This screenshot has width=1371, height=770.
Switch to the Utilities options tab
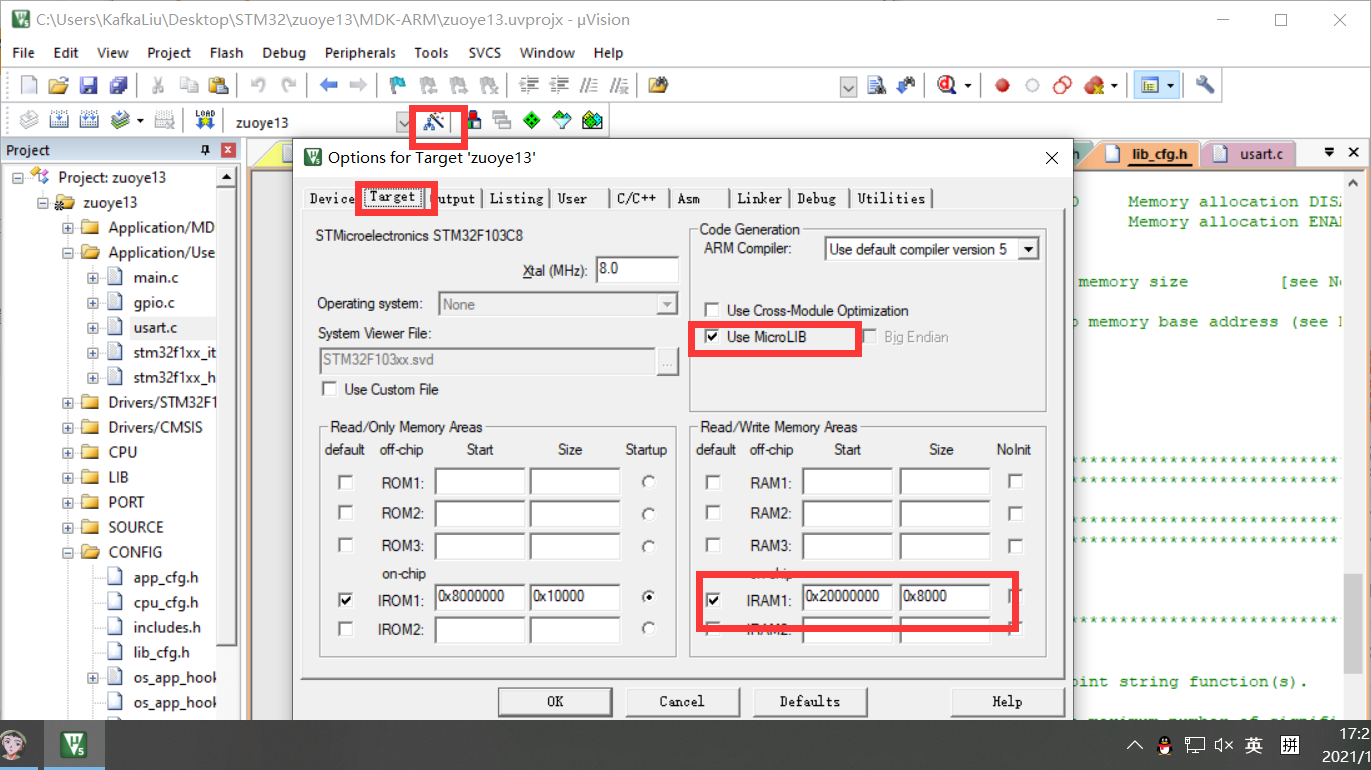pos(891,198)
